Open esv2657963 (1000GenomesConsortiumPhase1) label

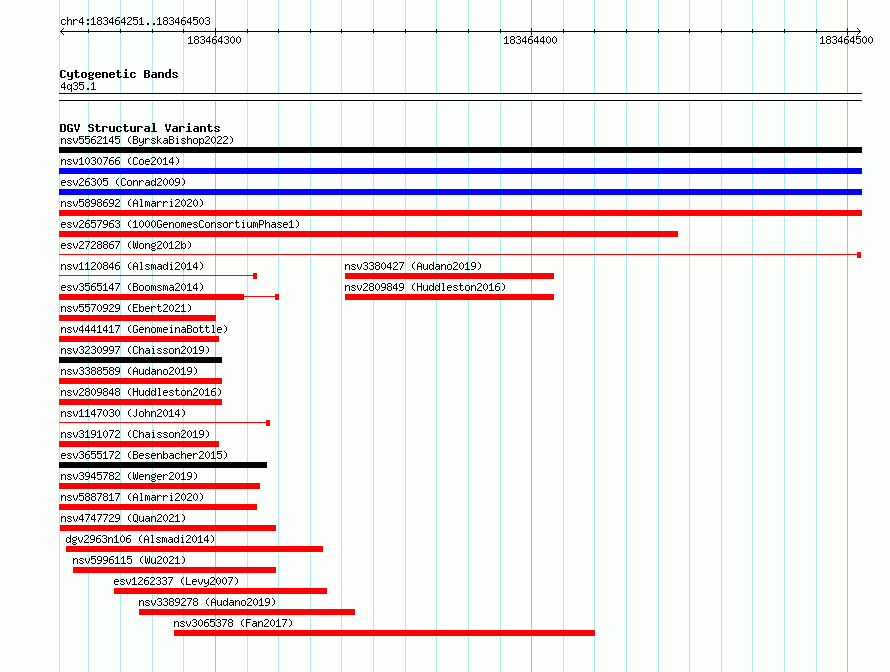click(x=180, y=224)
